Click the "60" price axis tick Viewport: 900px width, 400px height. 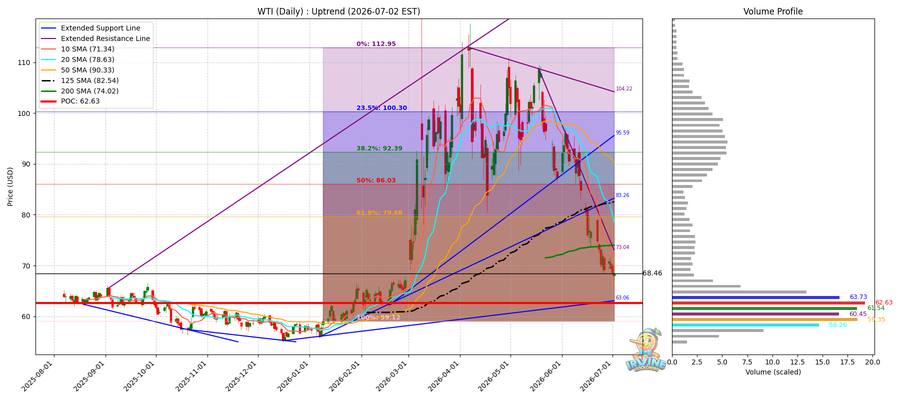click(x=28, y=317)
